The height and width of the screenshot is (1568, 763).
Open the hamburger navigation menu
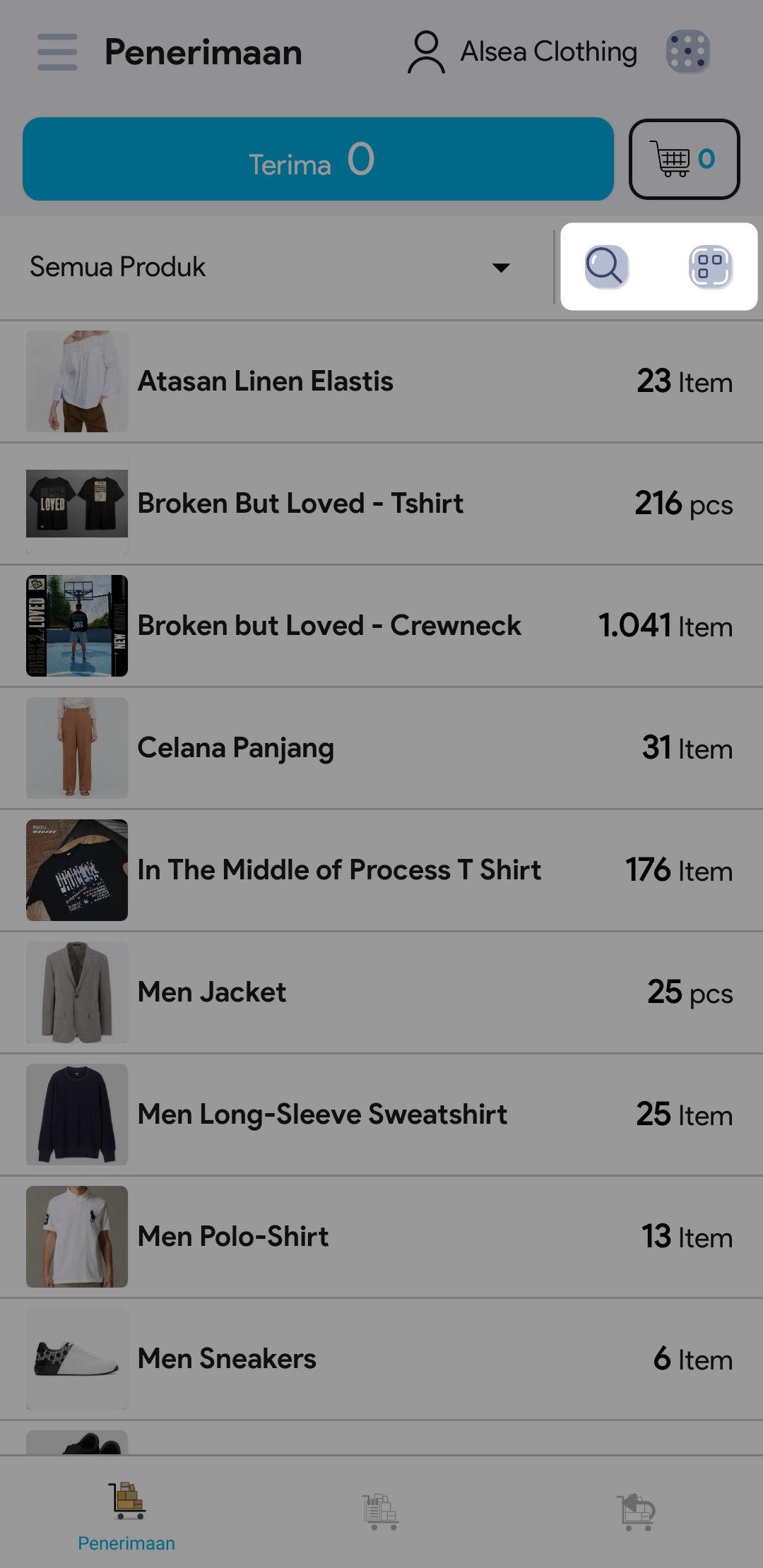click(x=57, y=52)
